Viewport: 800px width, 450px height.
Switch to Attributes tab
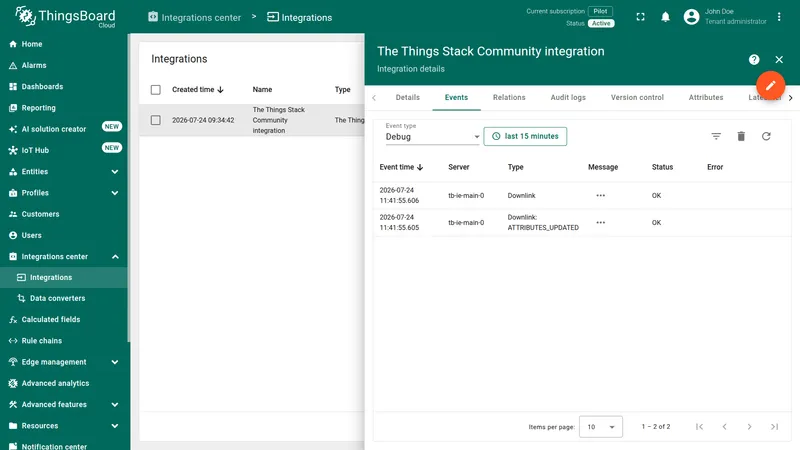706,97
